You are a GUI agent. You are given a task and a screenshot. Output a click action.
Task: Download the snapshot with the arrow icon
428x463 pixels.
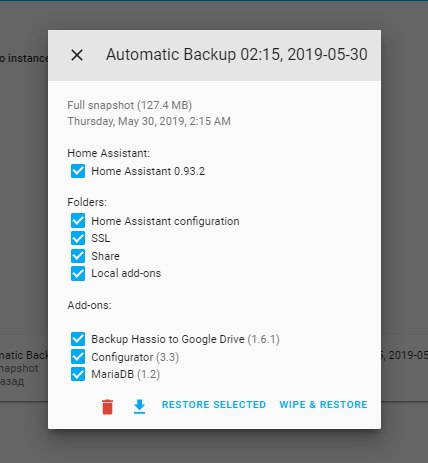pyautogui.click(x=139, y=407)
